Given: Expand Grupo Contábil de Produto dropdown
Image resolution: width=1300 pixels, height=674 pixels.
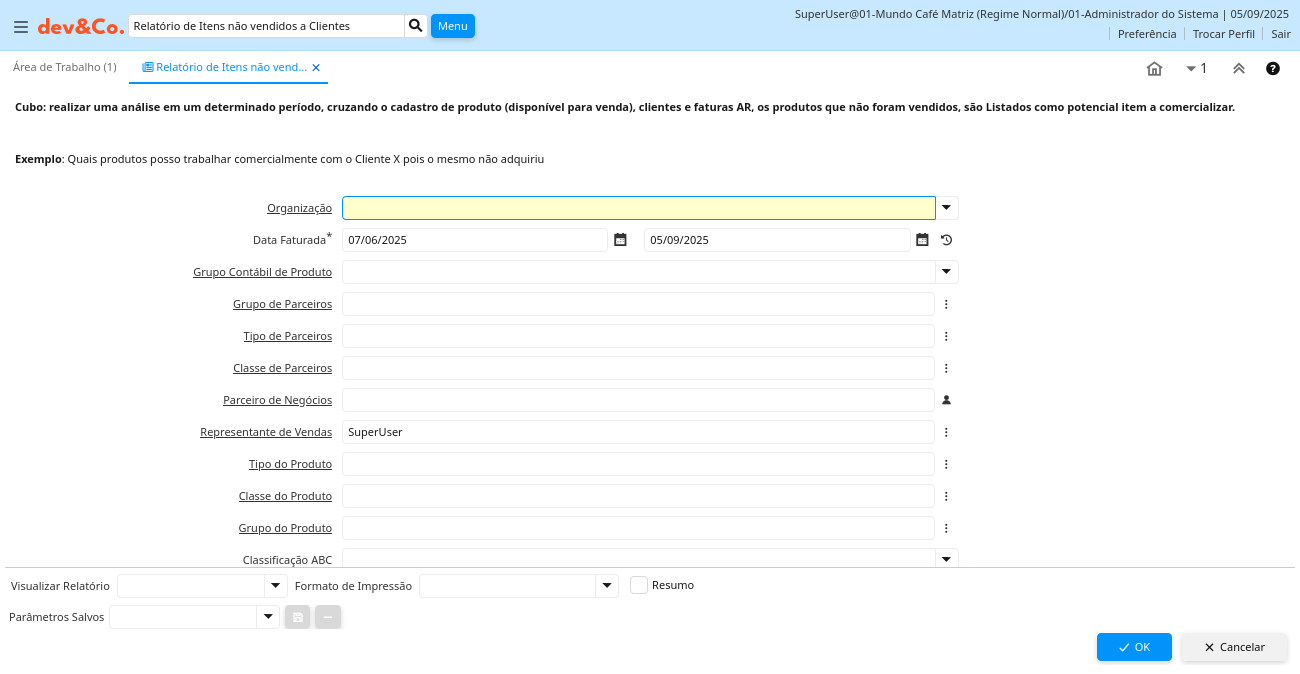Looking at the screenshot, I should tap(946, 272).
